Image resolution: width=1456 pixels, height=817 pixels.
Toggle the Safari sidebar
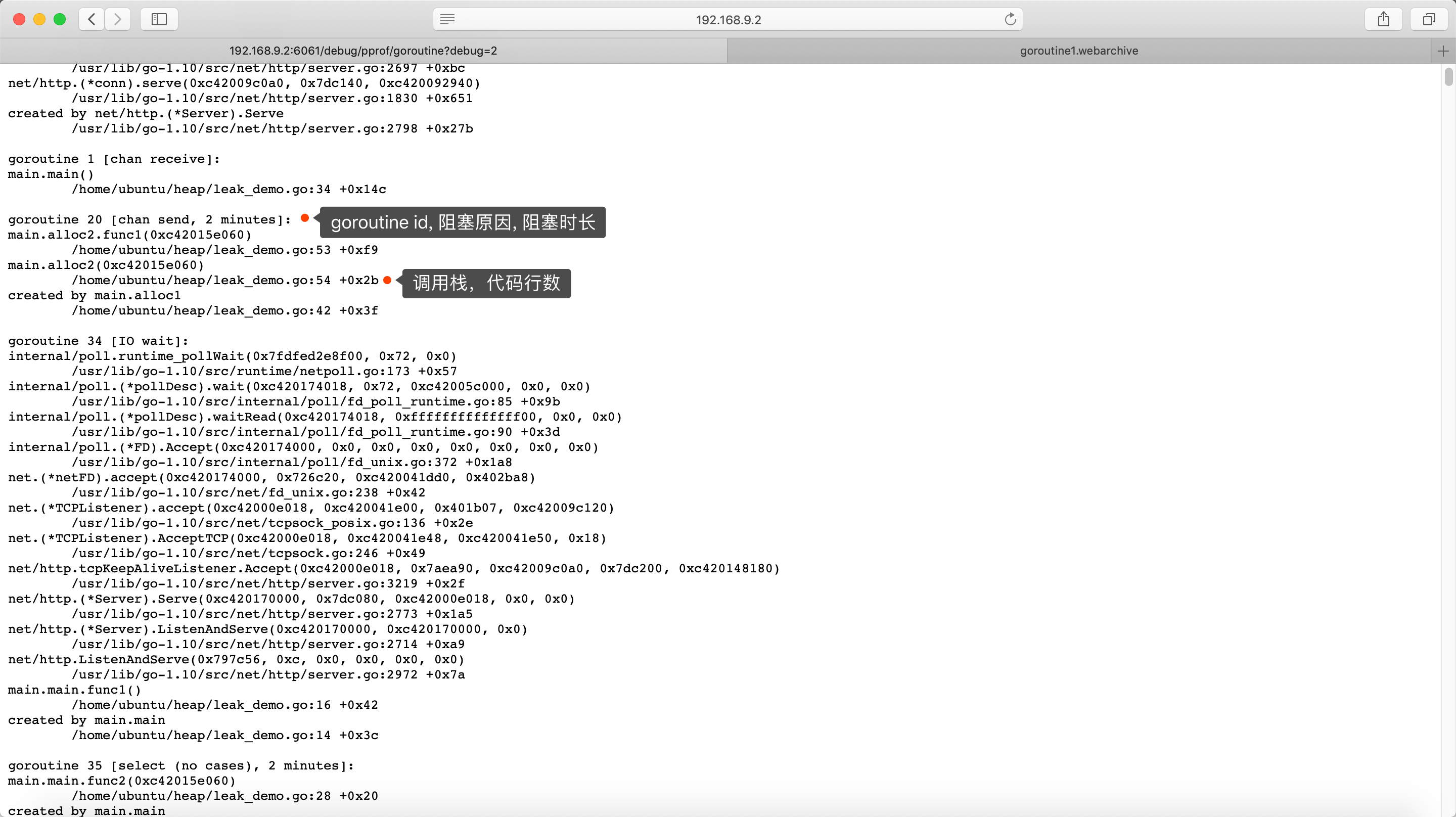pos(159,19)
